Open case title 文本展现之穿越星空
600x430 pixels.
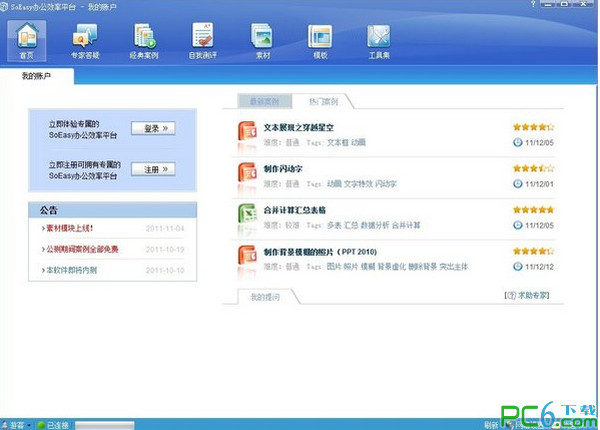(x=298, y=127)
